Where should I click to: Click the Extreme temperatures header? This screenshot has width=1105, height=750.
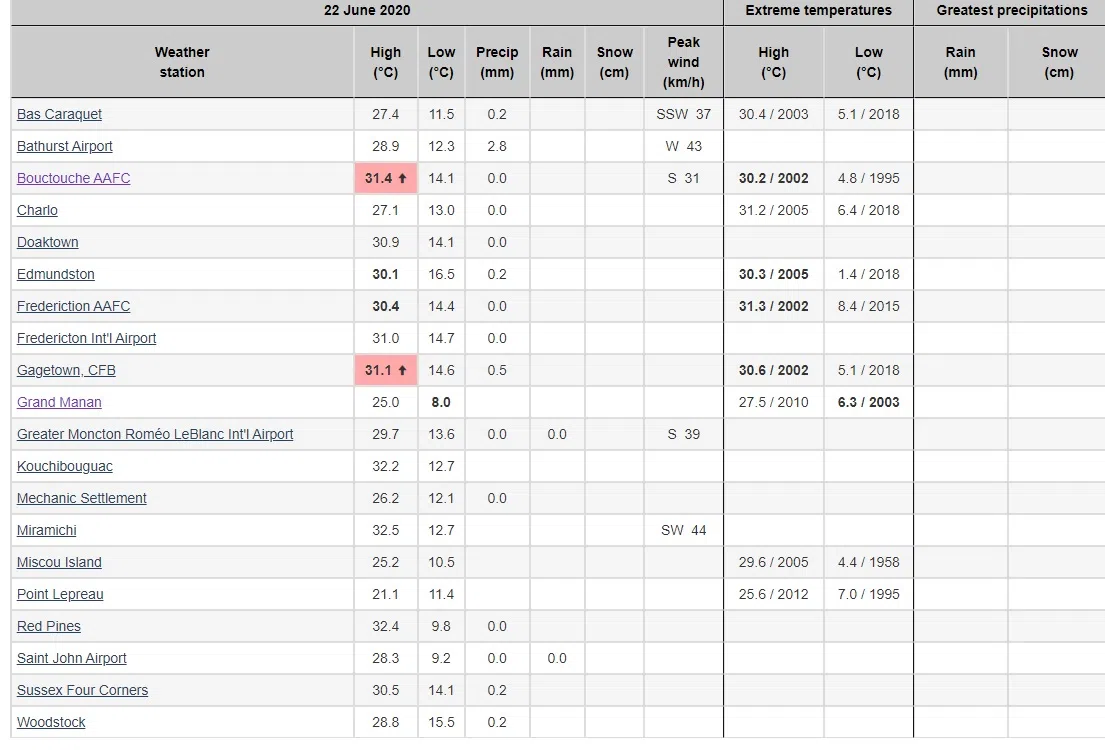point(818,11)
